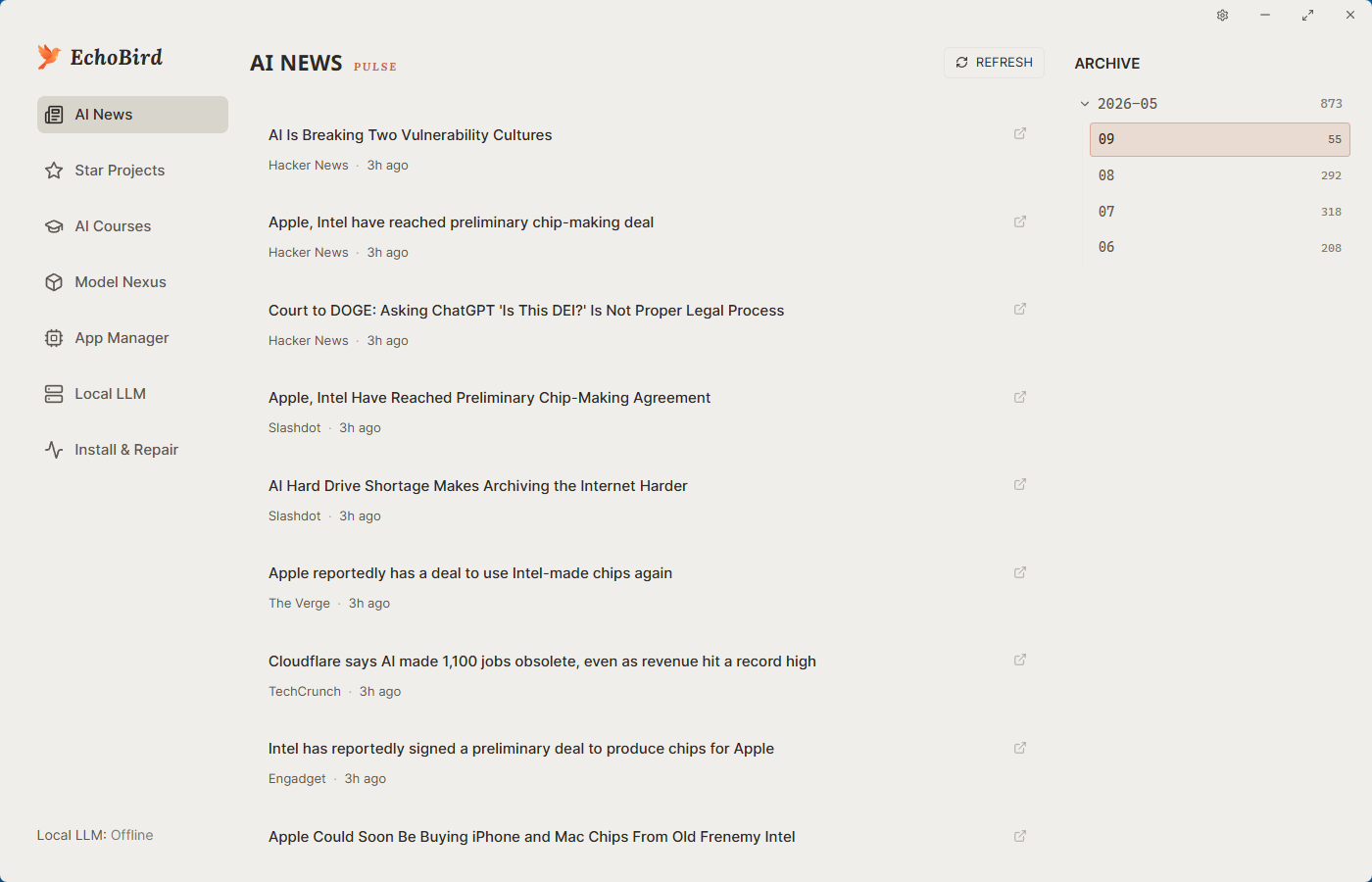Click the ARCHIVE panel heading
Screen dimensions: 1372x882
click(1107, 64)
